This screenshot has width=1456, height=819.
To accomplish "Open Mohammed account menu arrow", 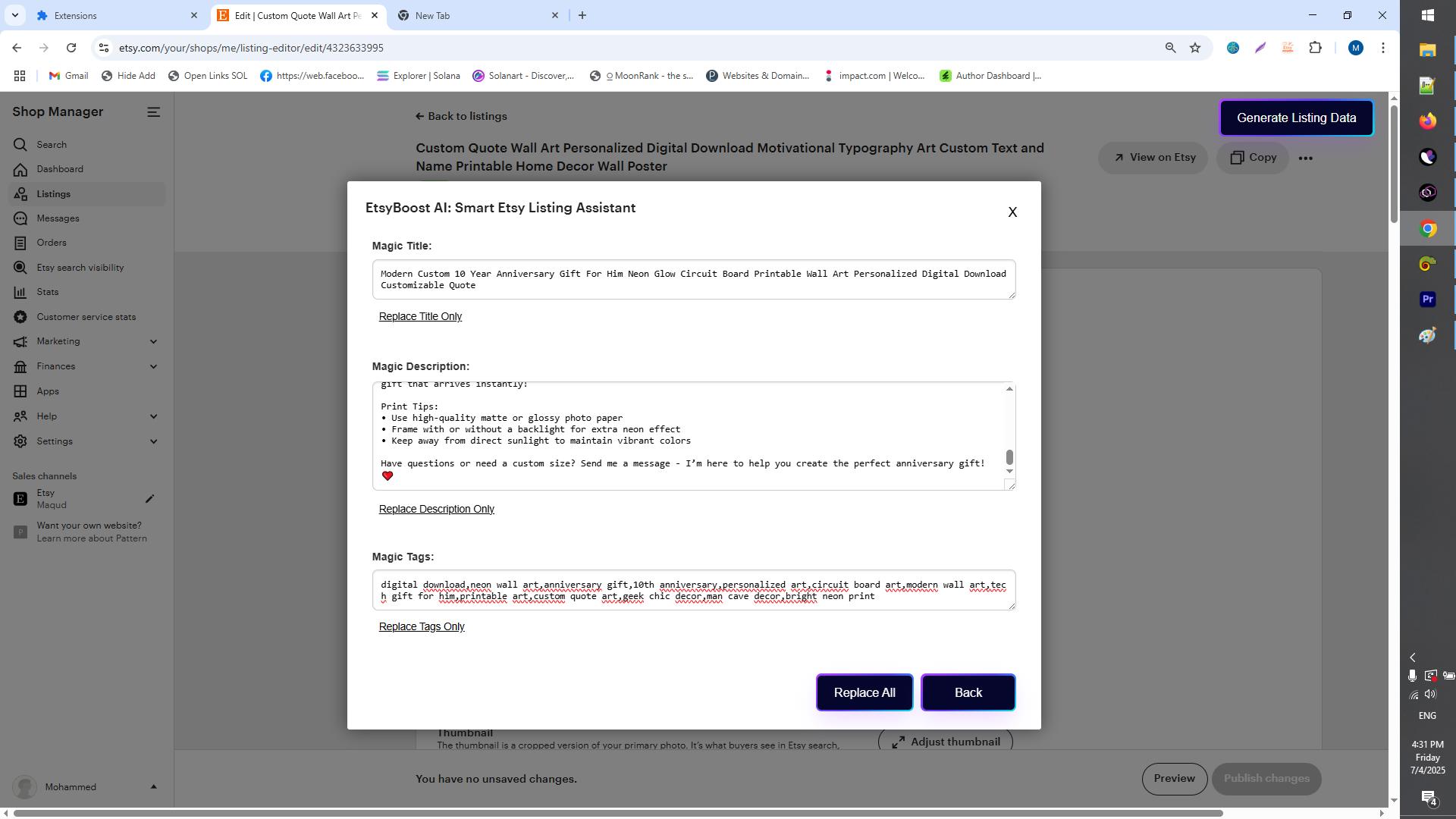I will 153,787.
